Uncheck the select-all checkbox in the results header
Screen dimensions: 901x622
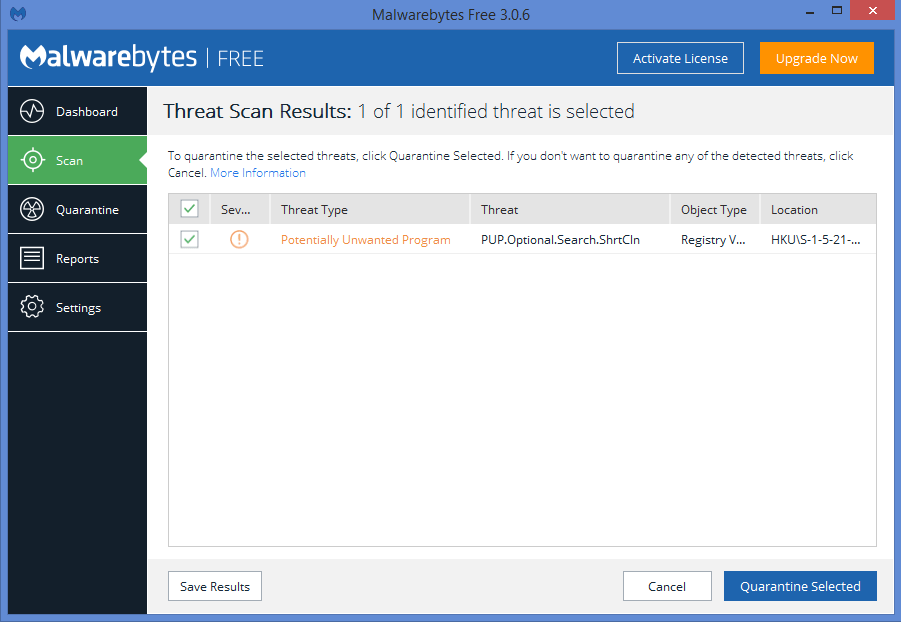(189, 208)
